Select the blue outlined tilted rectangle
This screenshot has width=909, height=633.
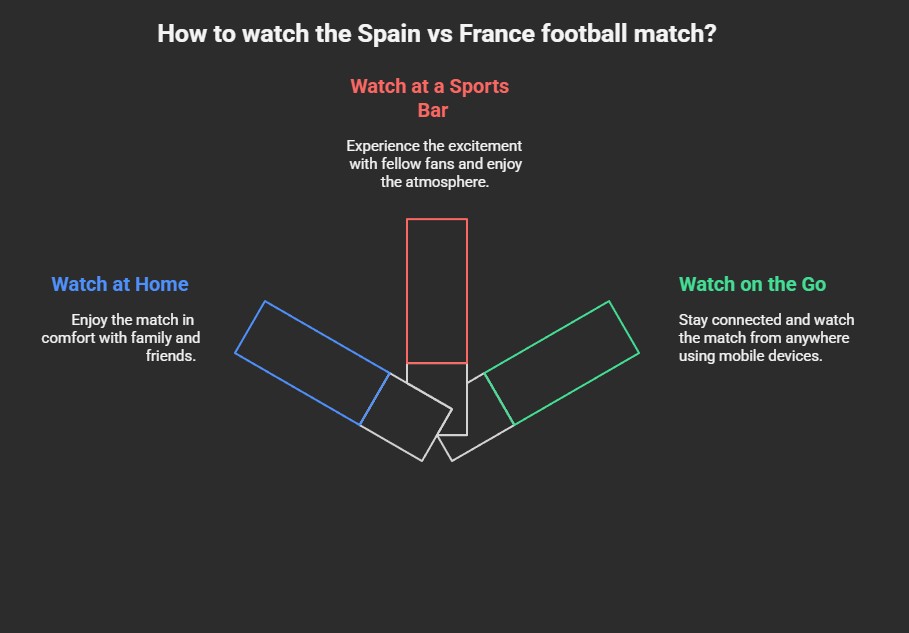click(312, 363)
